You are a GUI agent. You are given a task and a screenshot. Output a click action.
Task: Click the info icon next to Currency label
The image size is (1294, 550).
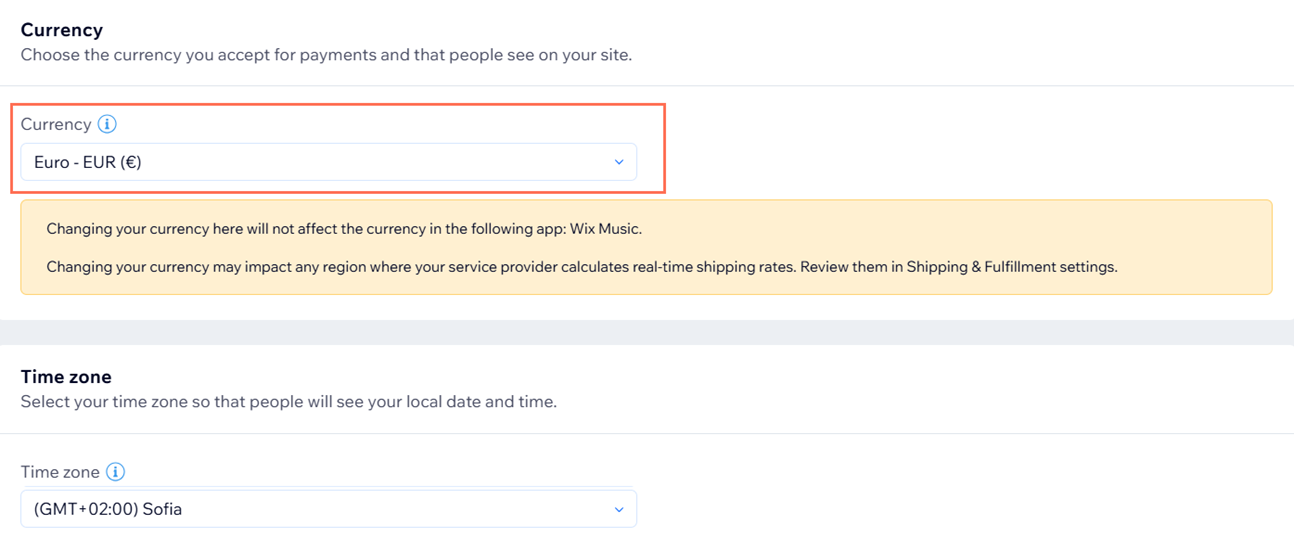[x=107, y=124]
